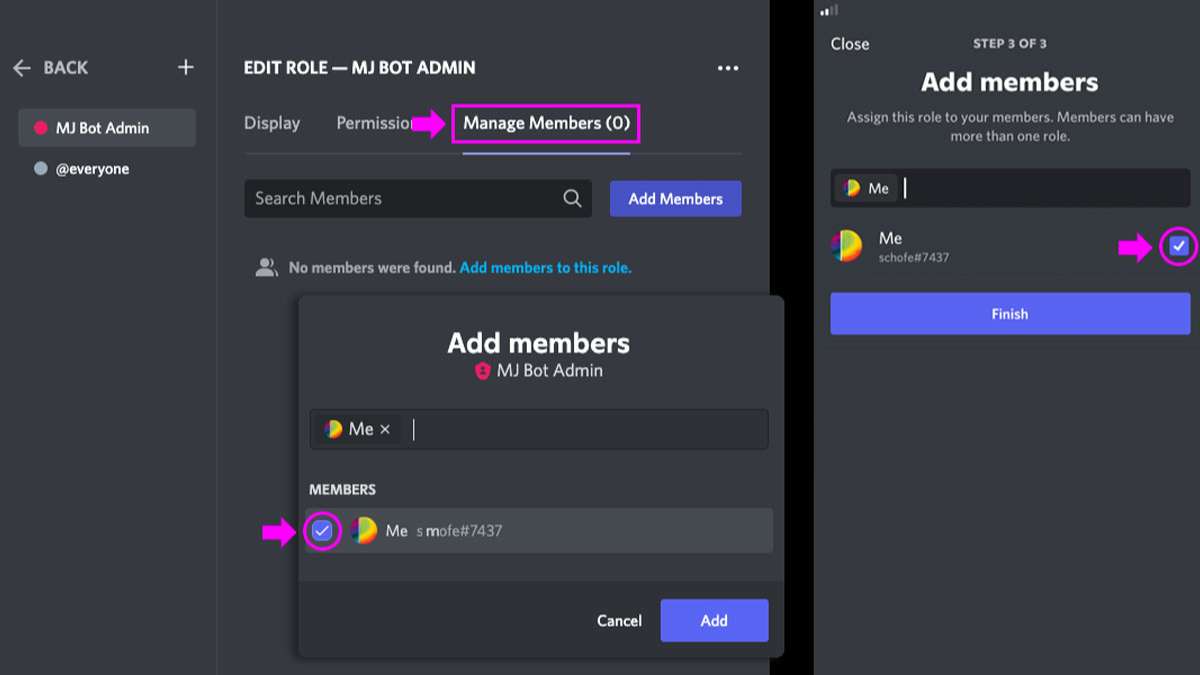This screenshot has width=1200, height=675.
Task: Remove the Me chip using the X icon
Action: point(386,428)
